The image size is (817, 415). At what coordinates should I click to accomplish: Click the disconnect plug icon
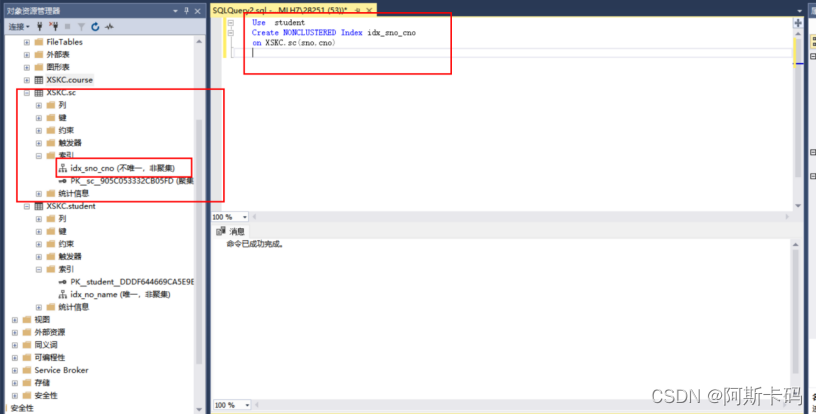point(53,26)
